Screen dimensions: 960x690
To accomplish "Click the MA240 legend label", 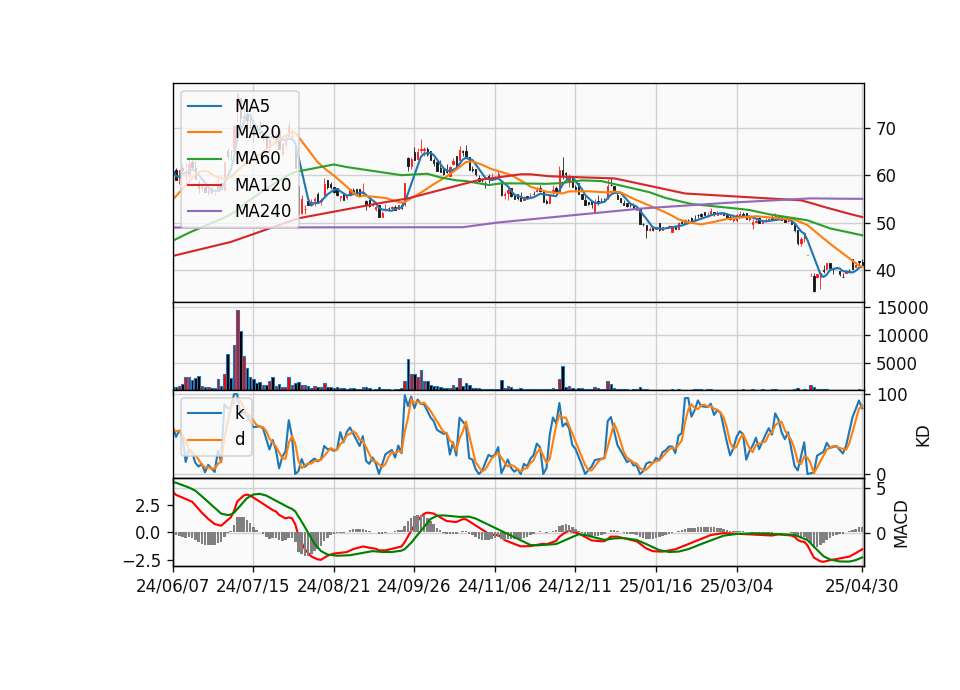I will pos(263,211).
